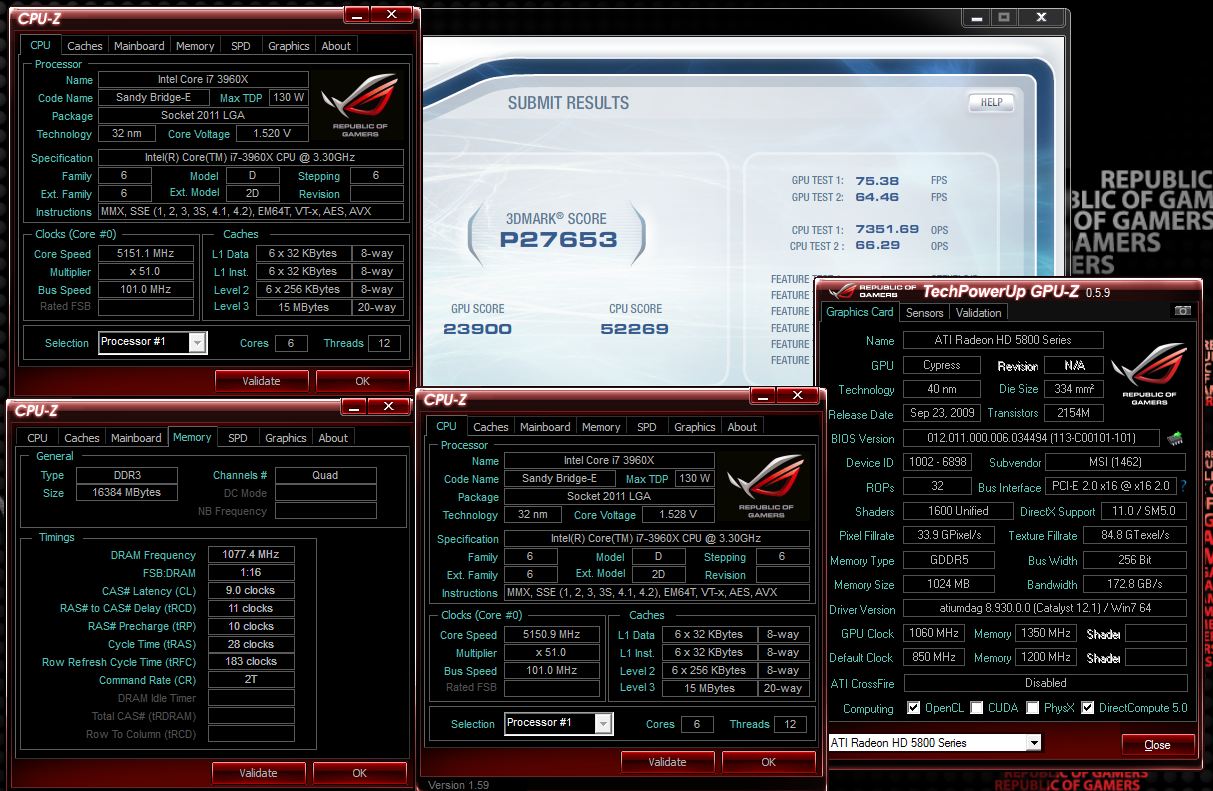Switch to the Sensors tab in GPU-Z
The height and width of the screenshot is (791, 1213).
point(924,313)
